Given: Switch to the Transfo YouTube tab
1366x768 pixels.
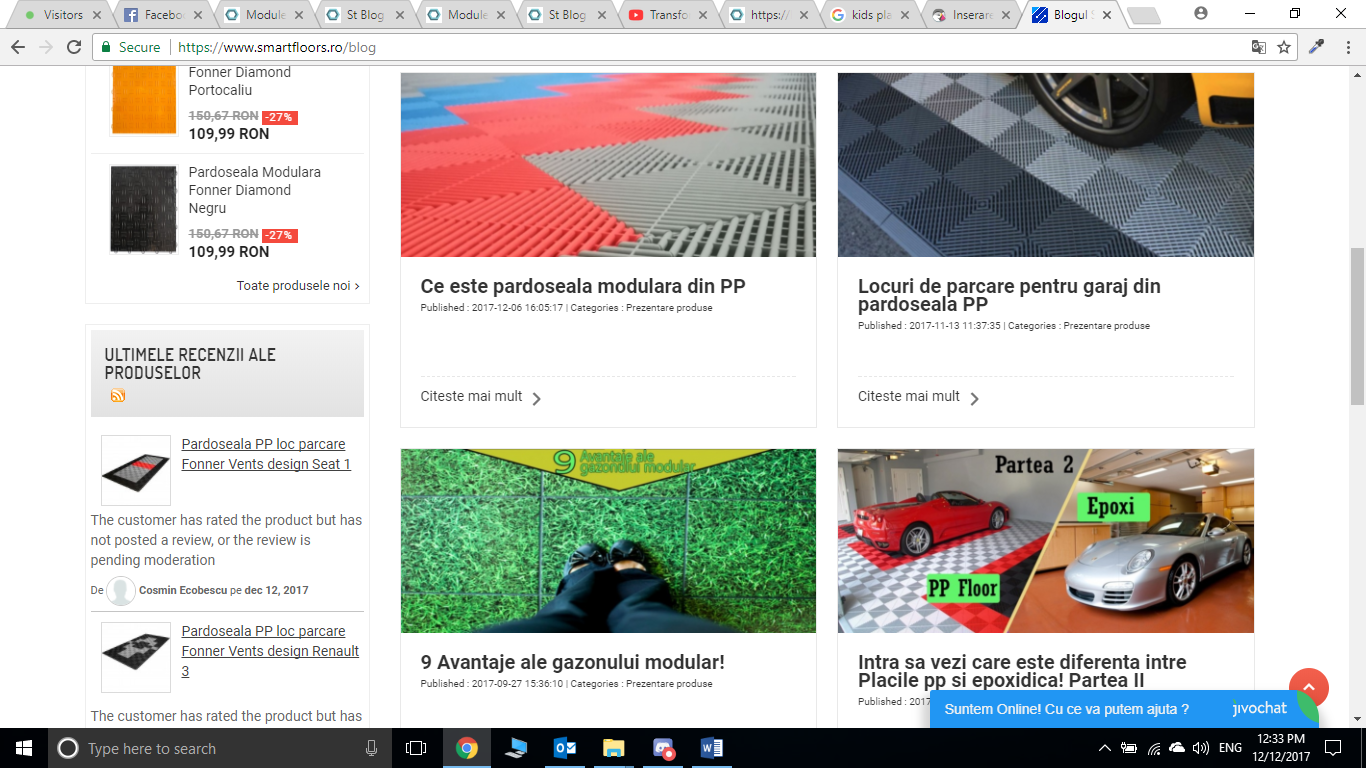Looking at the screenshot, I should pos(667,15).
